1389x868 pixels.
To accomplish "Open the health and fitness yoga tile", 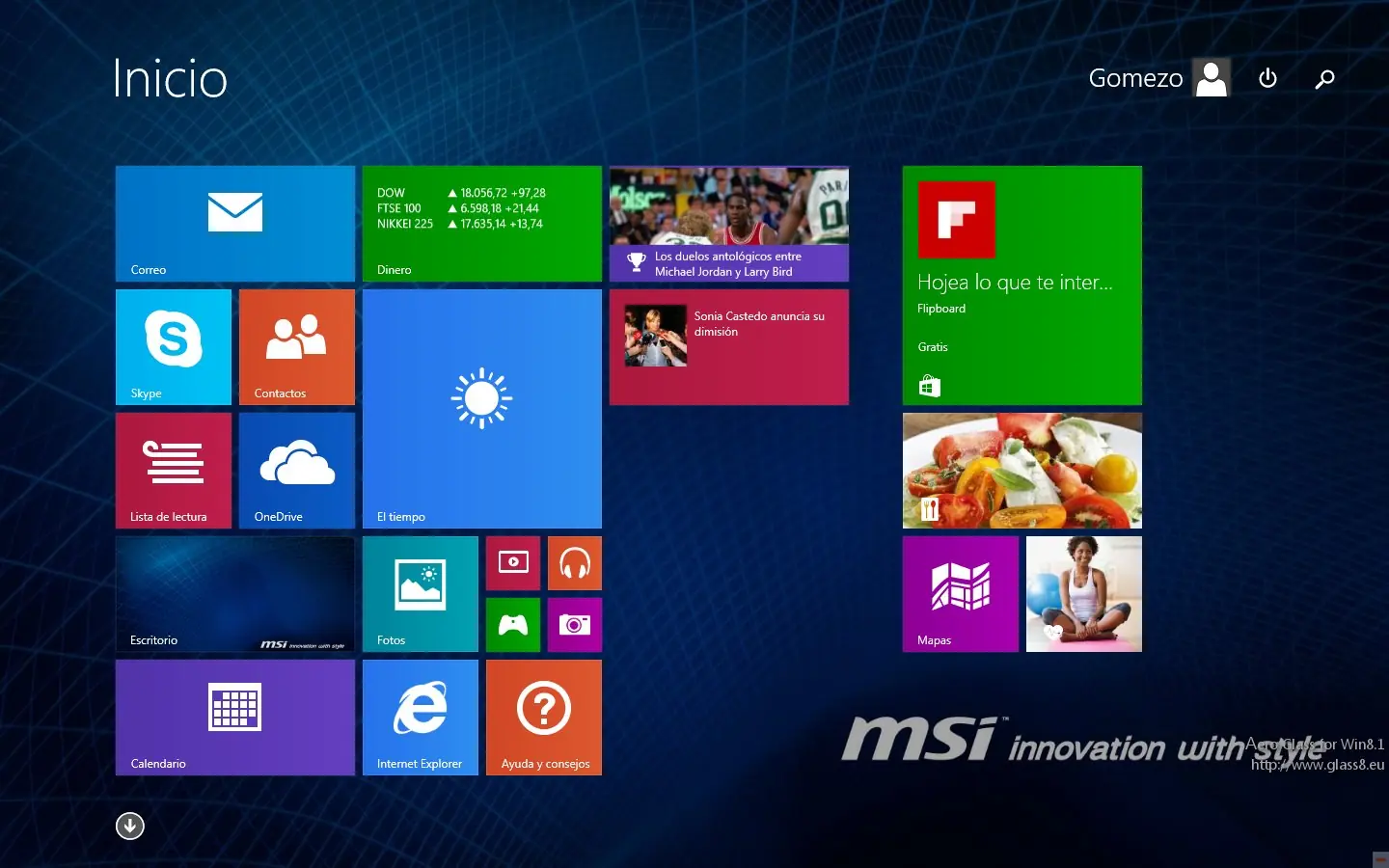I will point(1084,594).
